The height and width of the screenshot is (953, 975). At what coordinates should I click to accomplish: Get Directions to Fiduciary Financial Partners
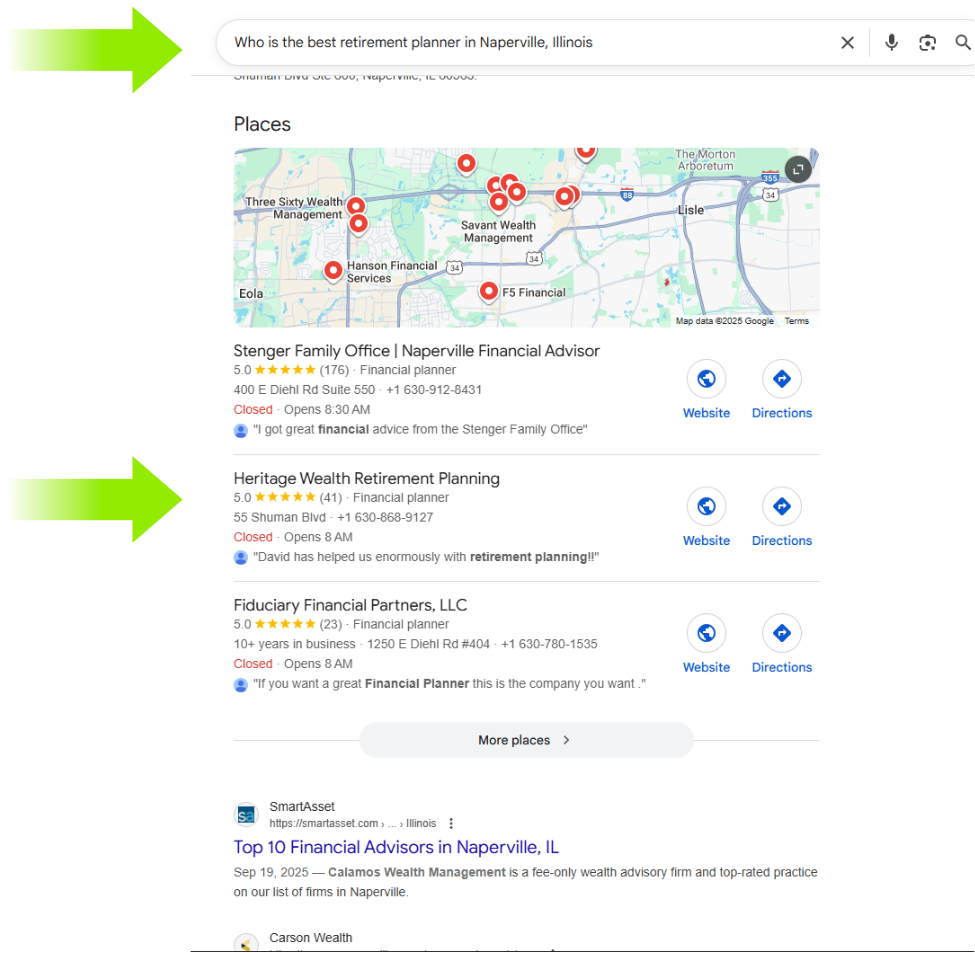coord(782,633)
